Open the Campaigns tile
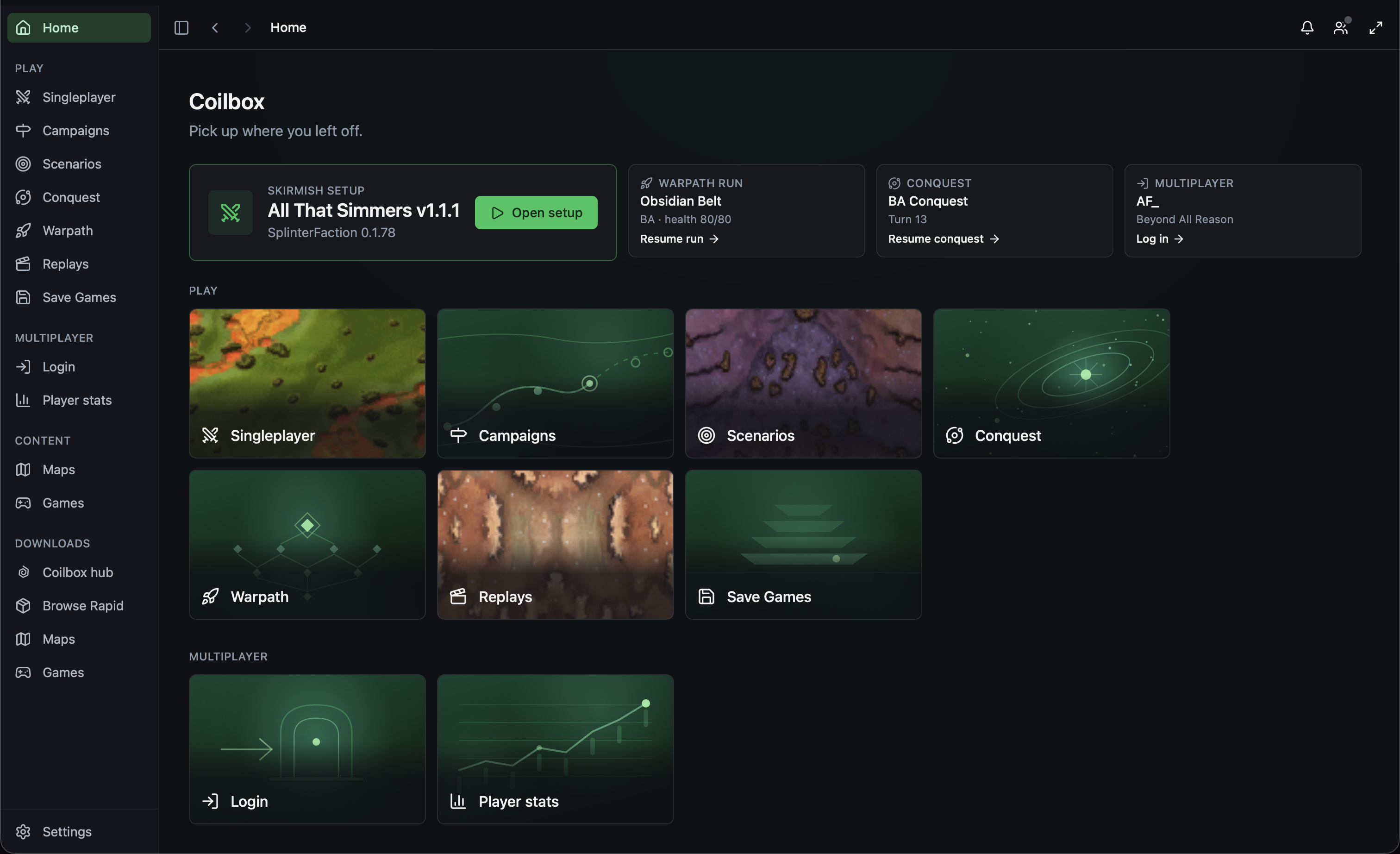Image resolution: width=1400 pixels, height=854 pixels. point(555,383)
